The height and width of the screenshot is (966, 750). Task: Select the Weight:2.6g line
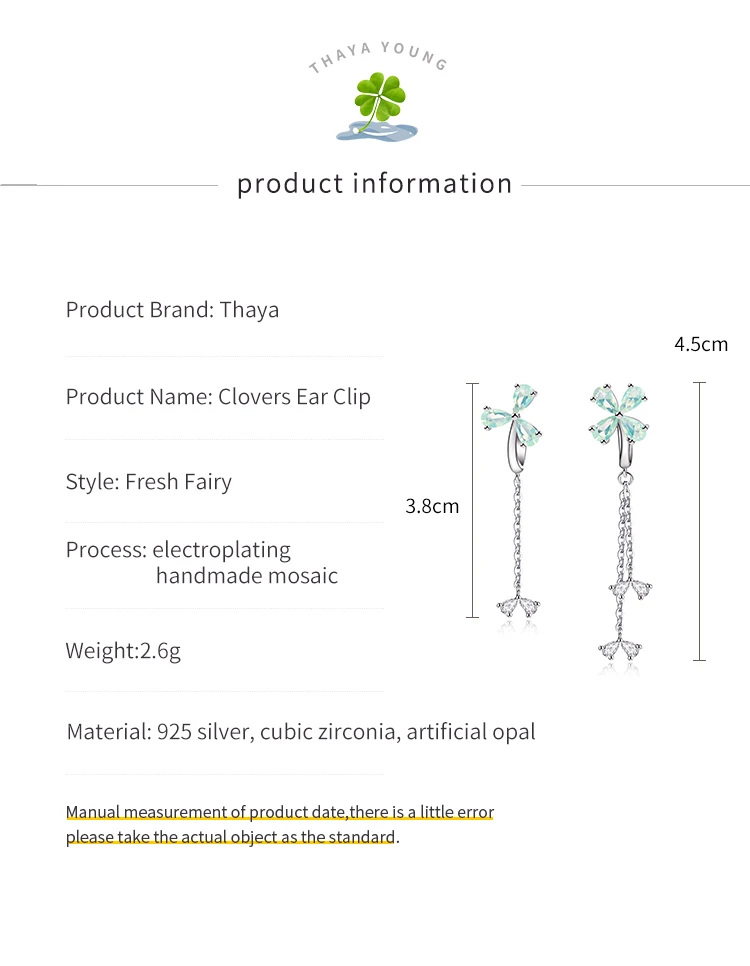(x=123, y=651)
